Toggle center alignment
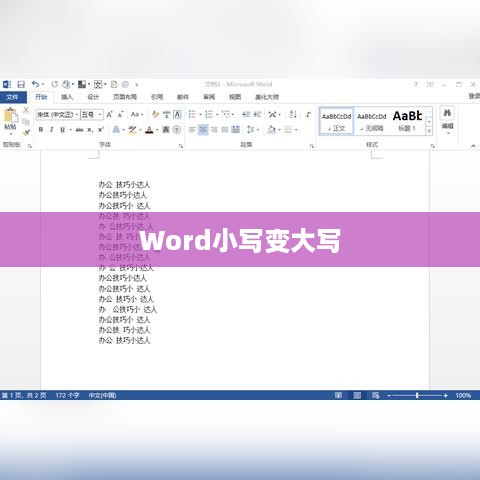Image resolution: width=480 pixels, height=480 pixels. coord(203,130)
